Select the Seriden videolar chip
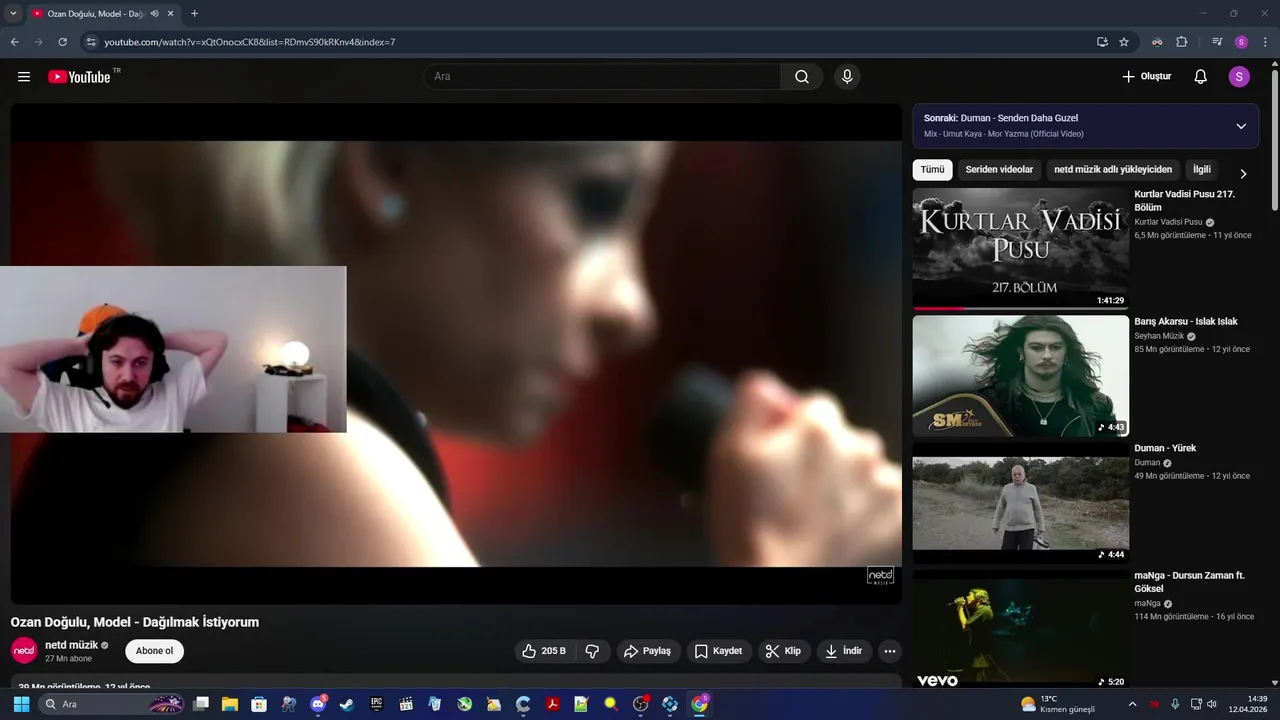The image size is (1280, 720). [999, 170]
